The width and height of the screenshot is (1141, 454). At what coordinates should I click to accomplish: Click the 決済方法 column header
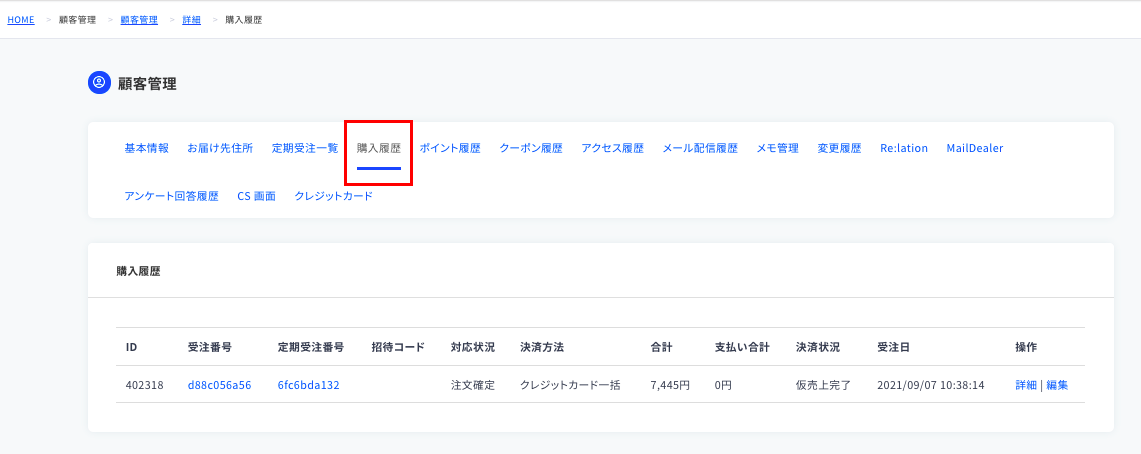(542, 347)
